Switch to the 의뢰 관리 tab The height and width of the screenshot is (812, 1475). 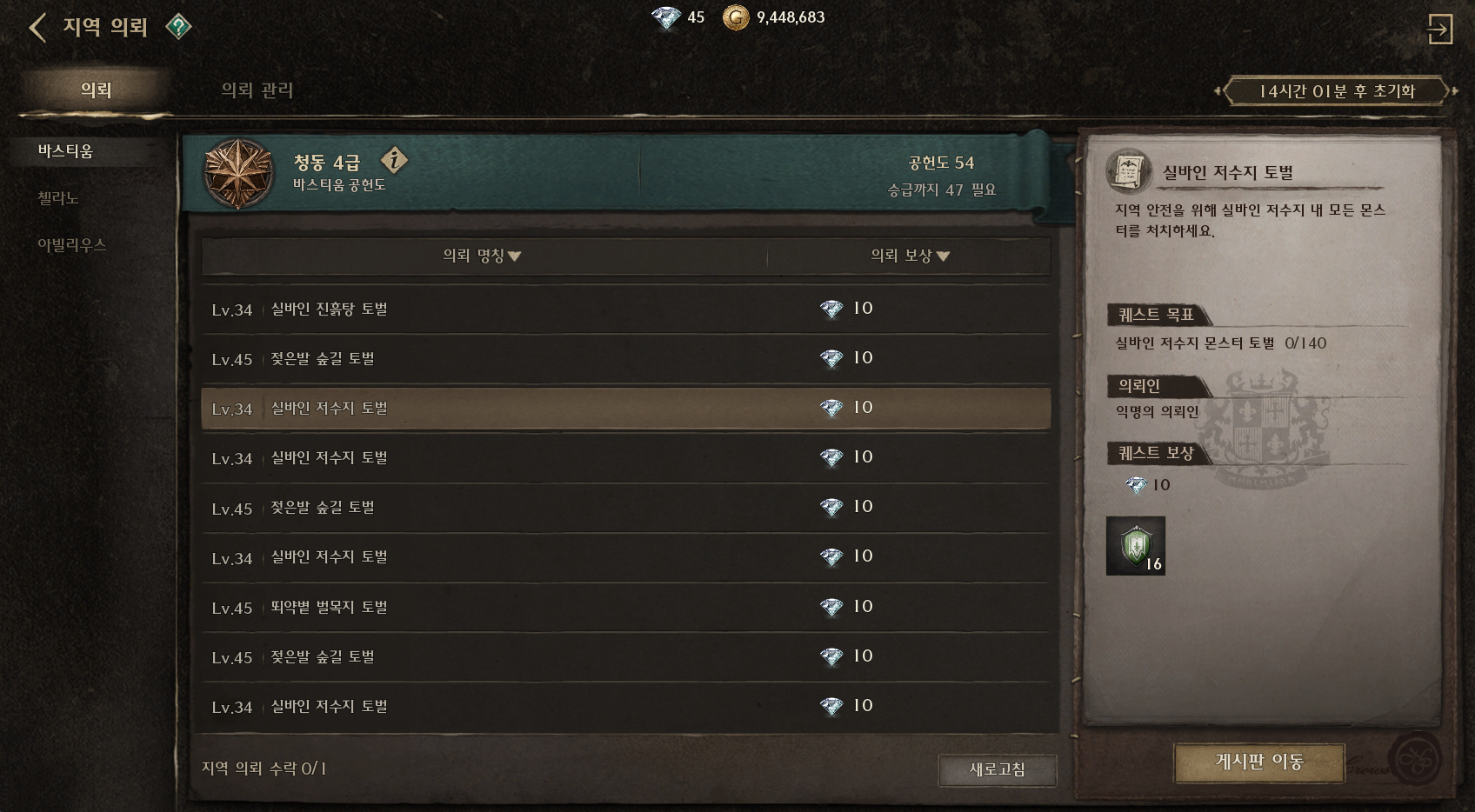pyautogui.click(x=257, y=90)
